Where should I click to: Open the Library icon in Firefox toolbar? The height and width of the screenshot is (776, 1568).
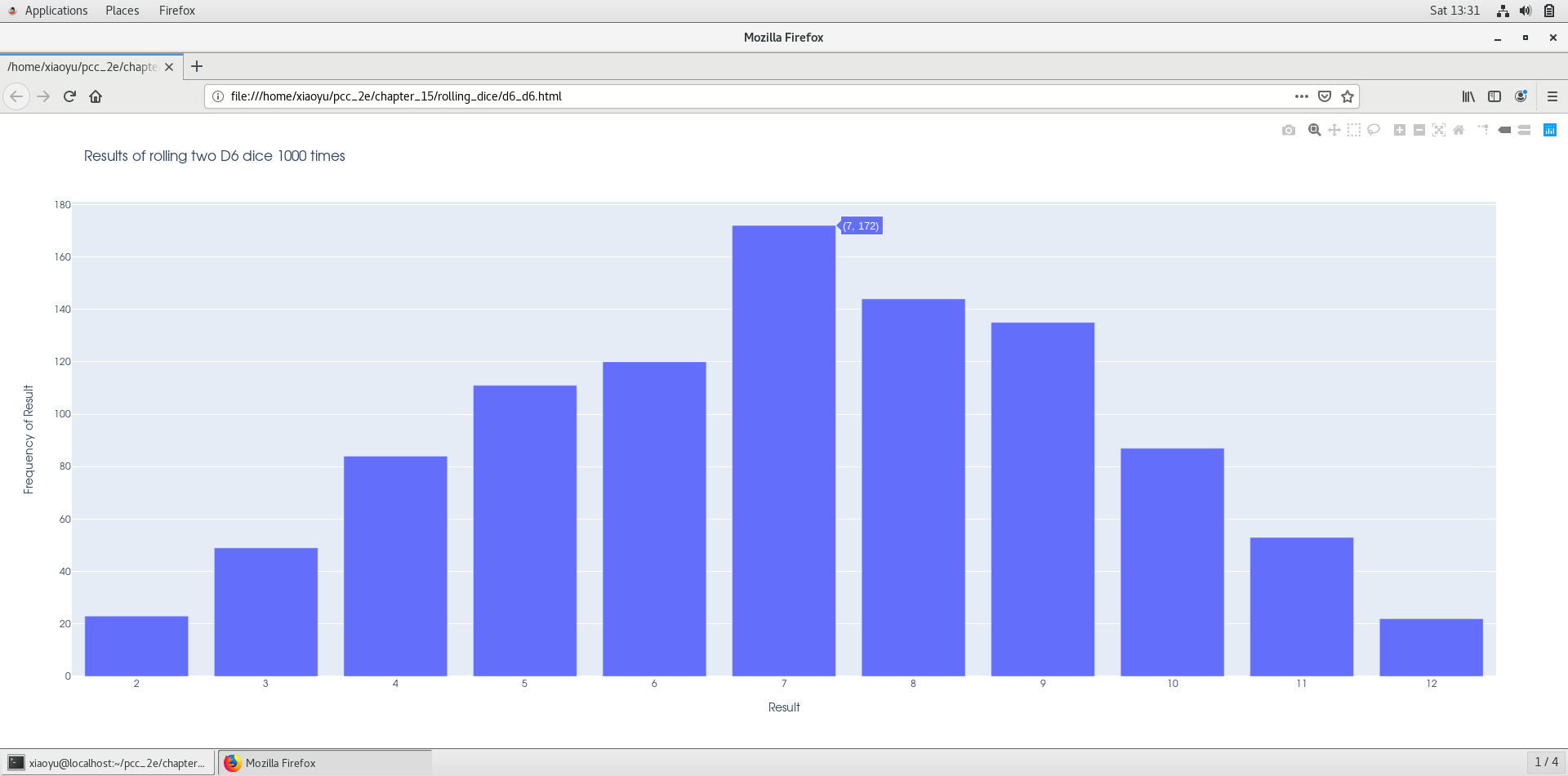(x=1468, y=96)
